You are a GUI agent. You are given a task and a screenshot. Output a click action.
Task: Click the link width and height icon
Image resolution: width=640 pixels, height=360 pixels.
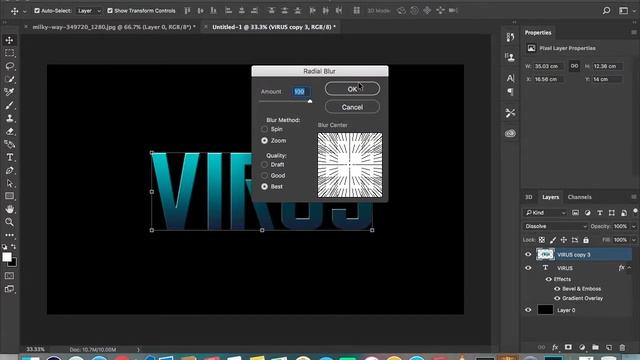[574, 66]
